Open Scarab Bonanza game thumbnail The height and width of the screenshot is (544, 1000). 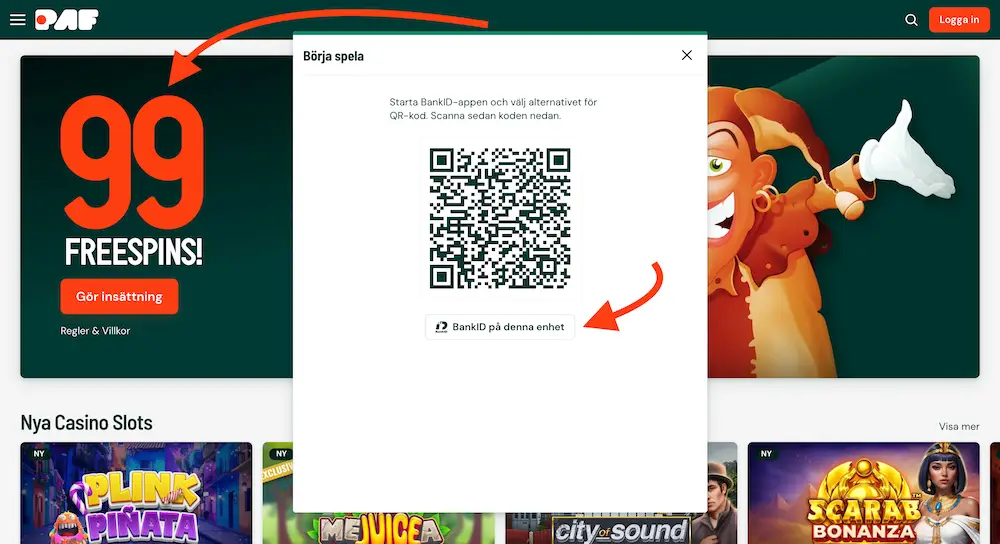[863, 493]
